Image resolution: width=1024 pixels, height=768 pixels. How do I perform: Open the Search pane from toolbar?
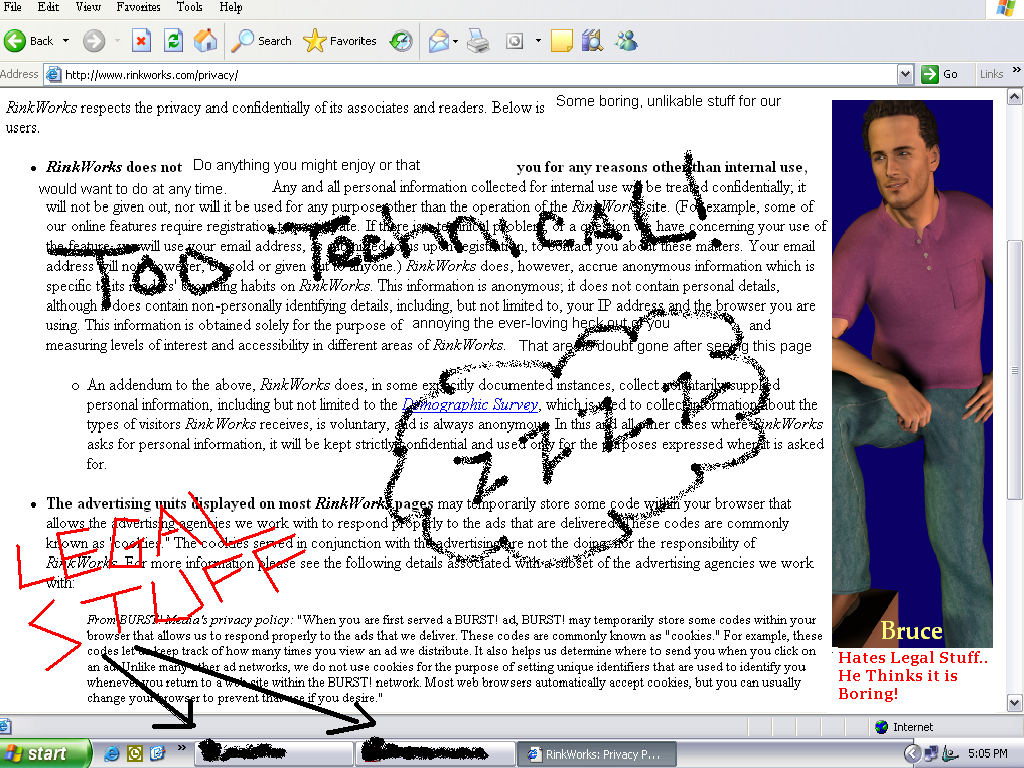pyautogui.click(x=261, y=41)
